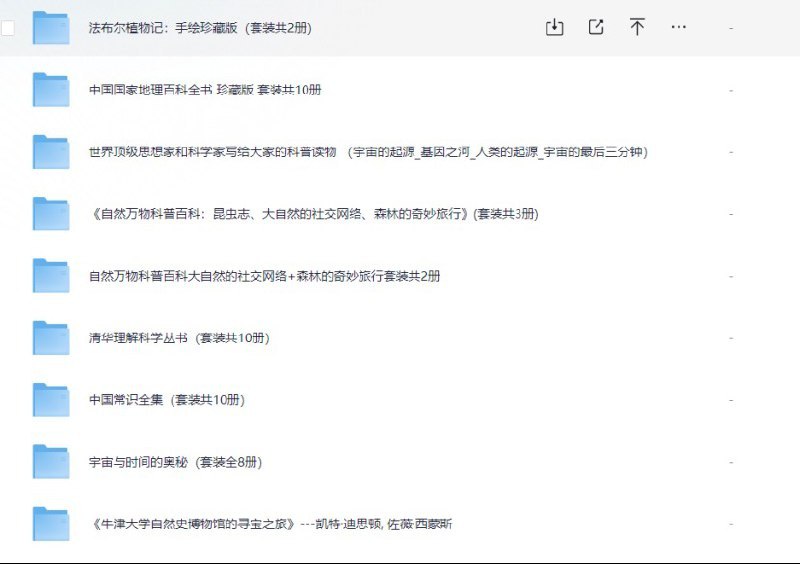800x564 pixels.
Task: Open the 牛津大学自然史博物馆的寻宝之旅 folder icon
Action: (x=51, y=524)
